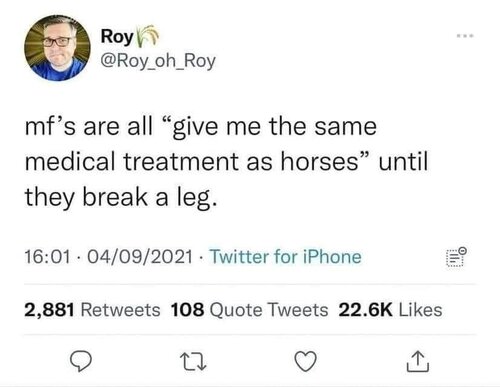
Task: Like the tweet with heart icon
Action: (x=306, y=362)
